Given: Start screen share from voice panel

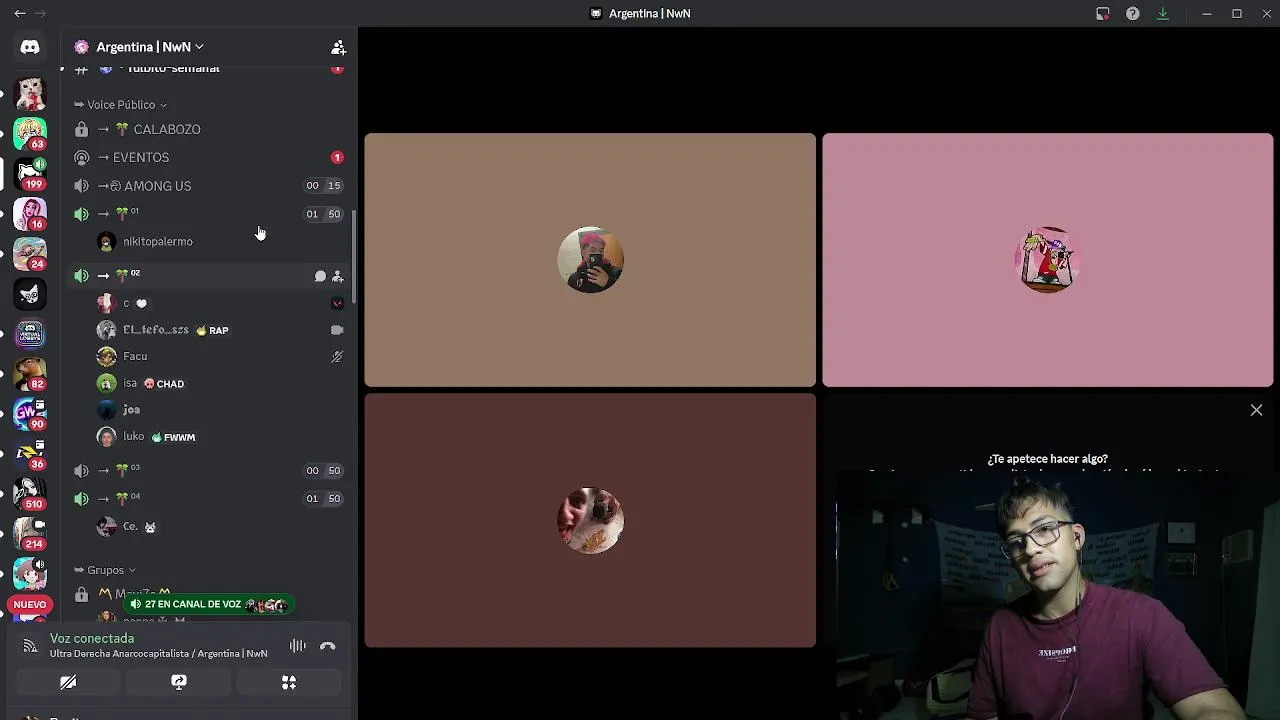Looking at the screenshot, I should [x=179, y=682].
